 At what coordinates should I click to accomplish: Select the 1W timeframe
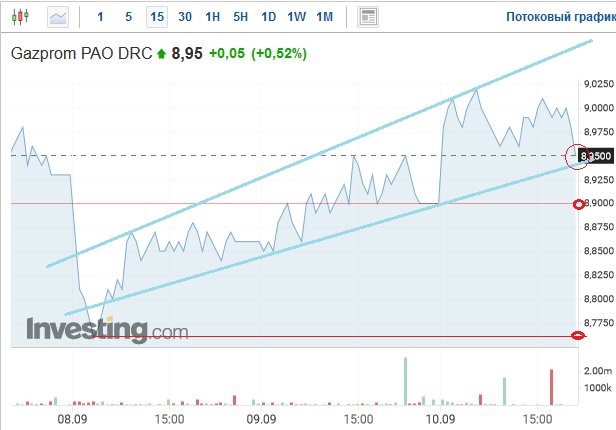tap(297, 17)
